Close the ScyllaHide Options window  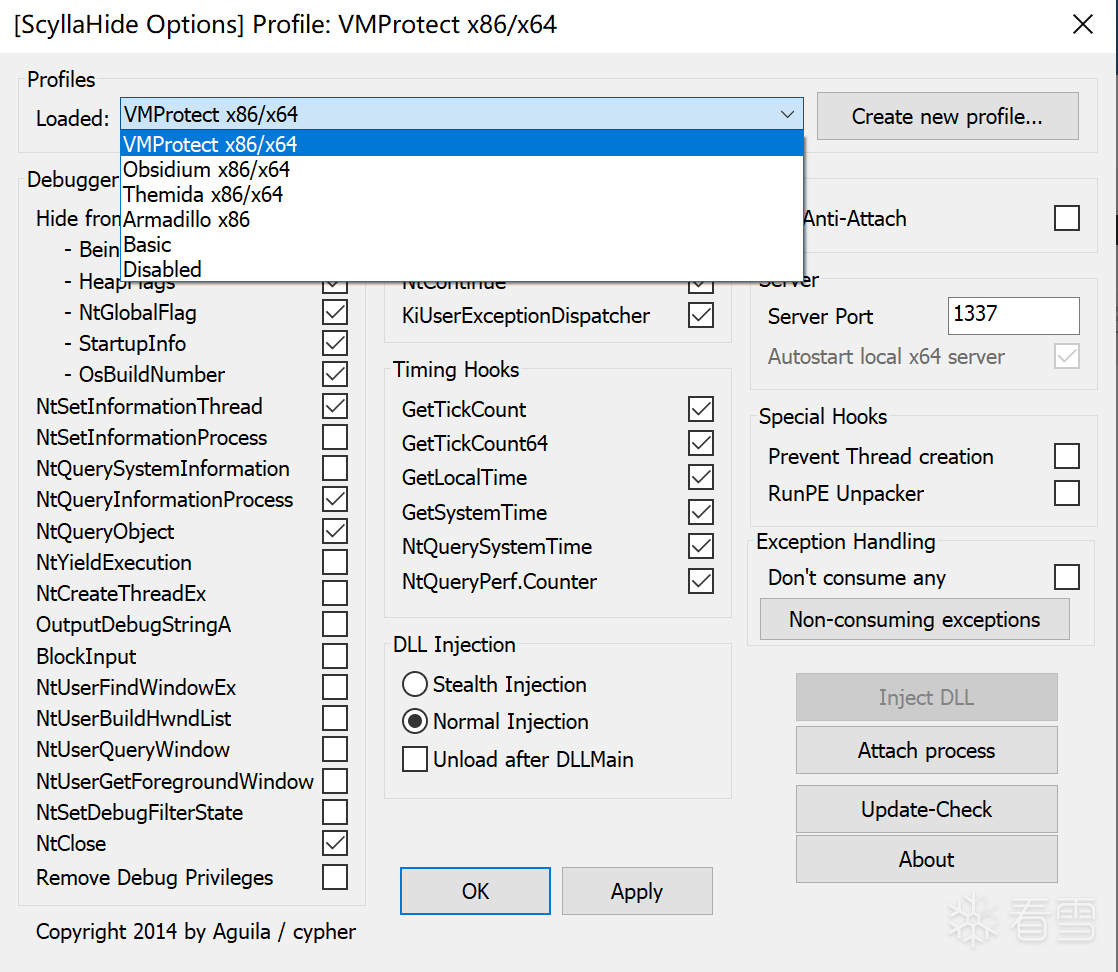pyautogui.click(x=1082, y=25)
